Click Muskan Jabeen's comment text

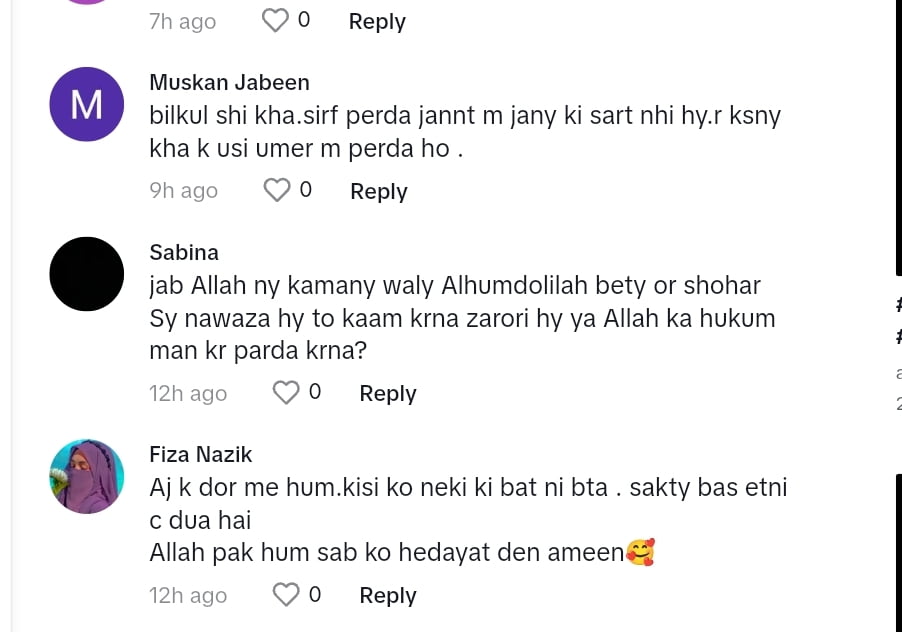pos(465,132)
